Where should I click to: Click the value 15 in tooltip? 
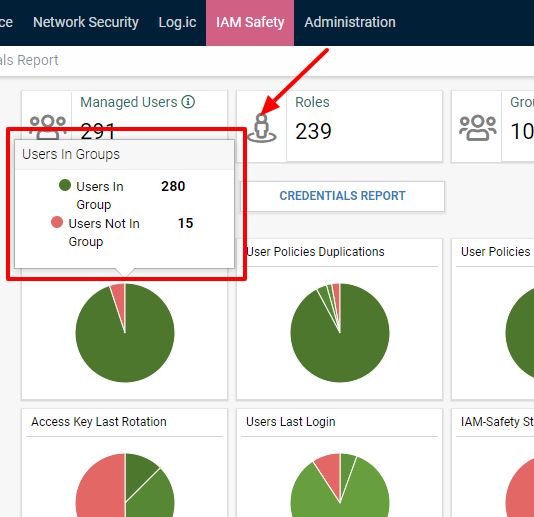tap(186, 223)
